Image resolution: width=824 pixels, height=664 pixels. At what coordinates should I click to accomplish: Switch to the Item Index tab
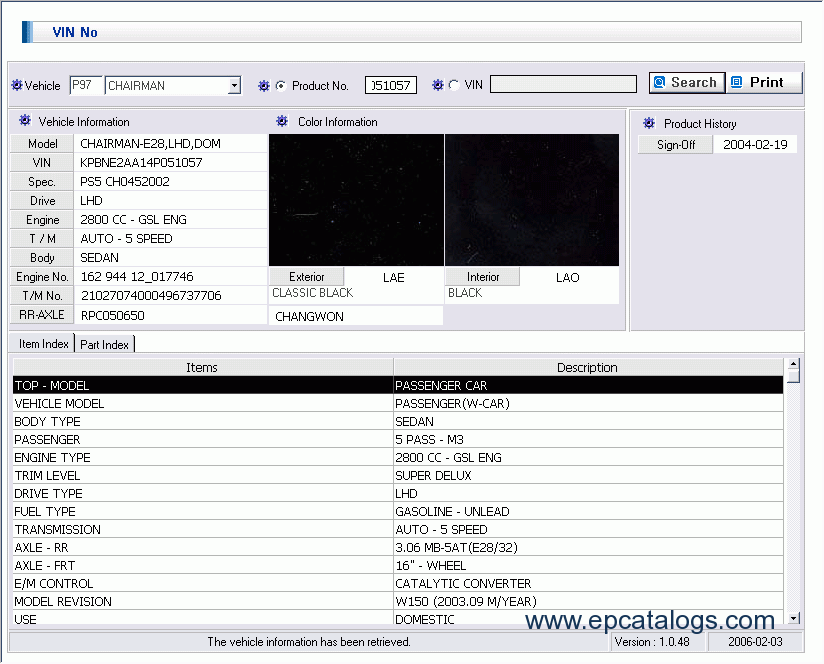coord(44,344)
